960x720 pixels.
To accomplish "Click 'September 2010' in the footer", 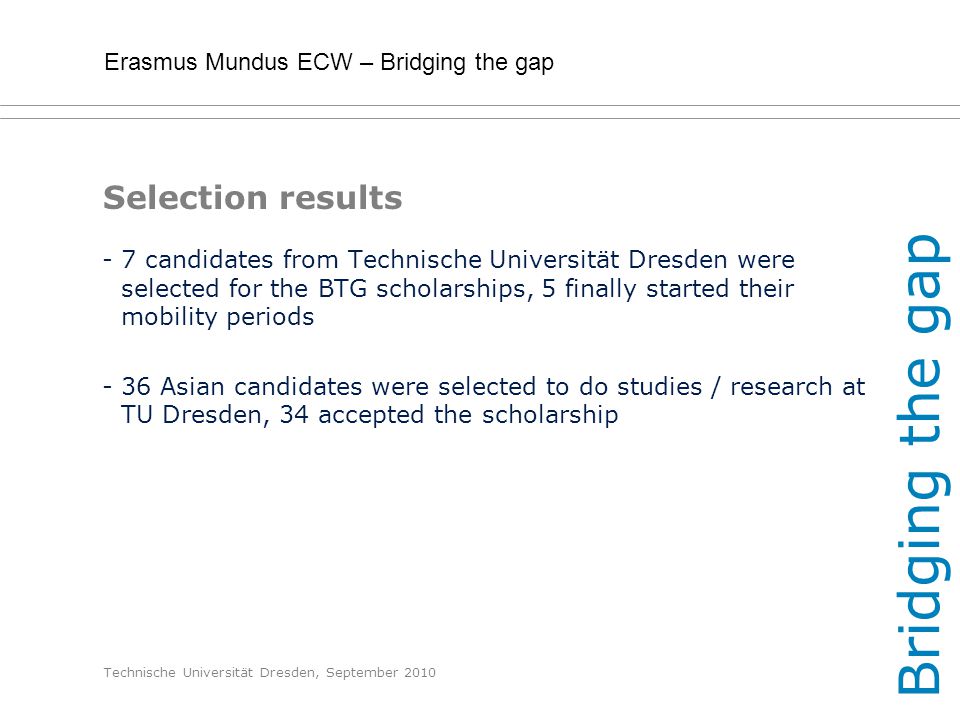I will pyautogui.click(x=381, y=673).
